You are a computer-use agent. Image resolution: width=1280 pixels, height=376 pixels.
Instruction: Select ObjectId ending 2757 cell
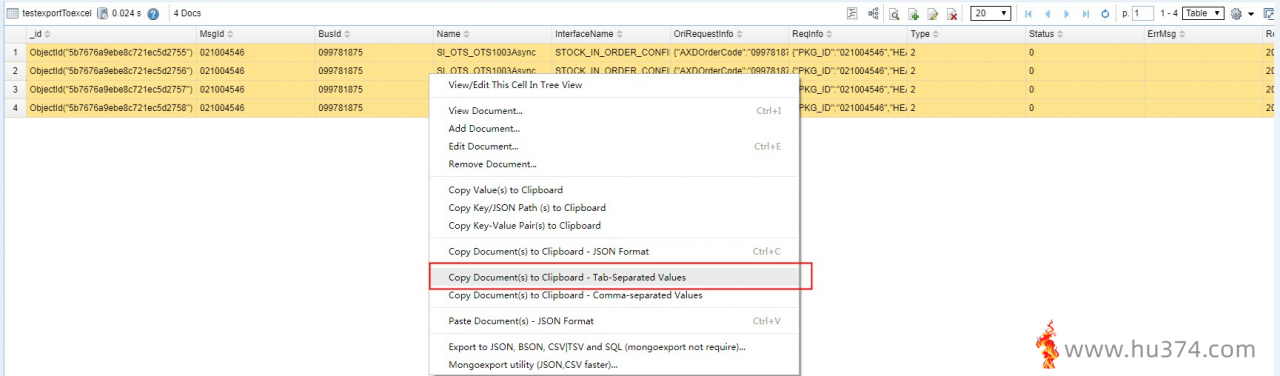click(111, 89)
